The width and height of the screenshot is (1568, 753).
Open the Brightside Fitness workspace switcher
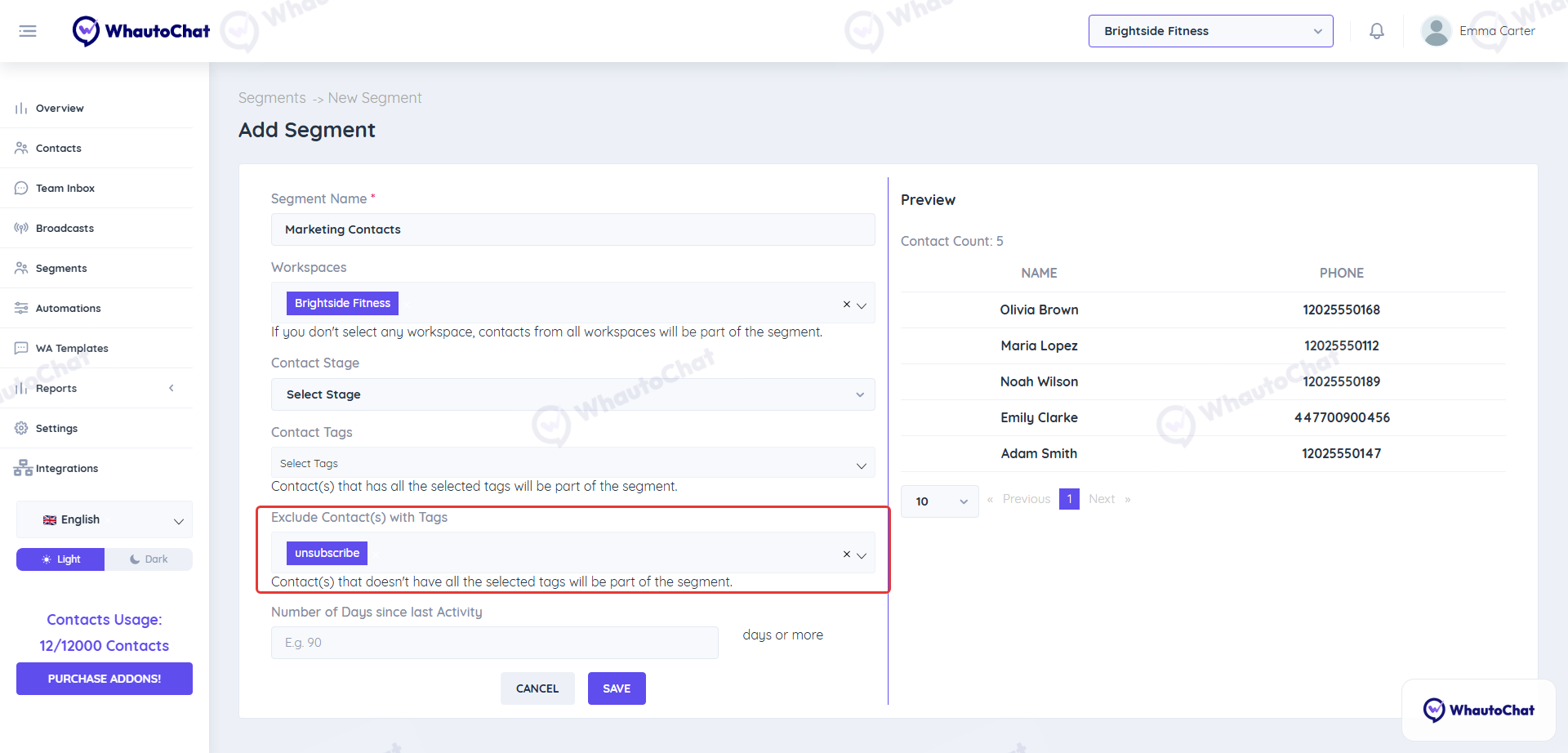click(1210, 31)
